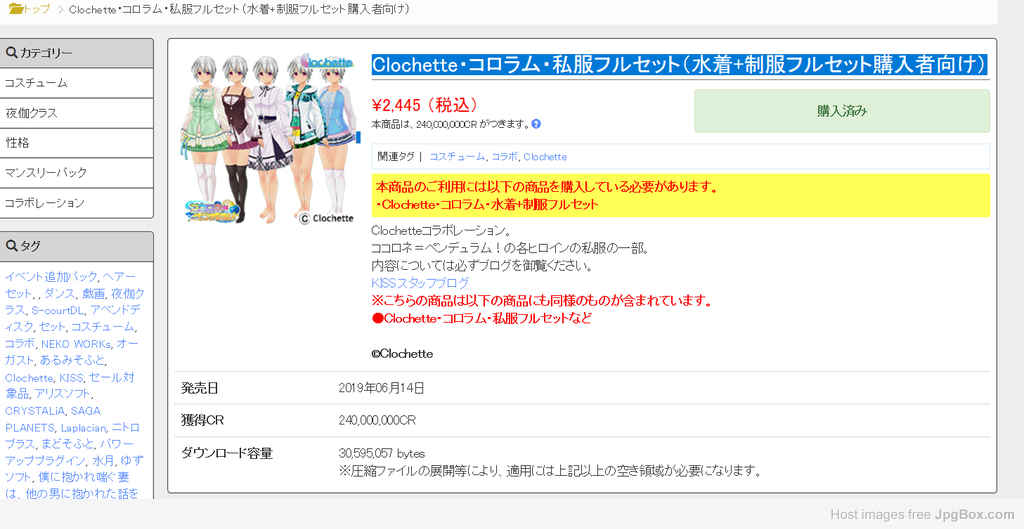The height and width of the screenshot is (529, 1024).
Task: Select the アリスソフト tag
Action: [63, 394]
